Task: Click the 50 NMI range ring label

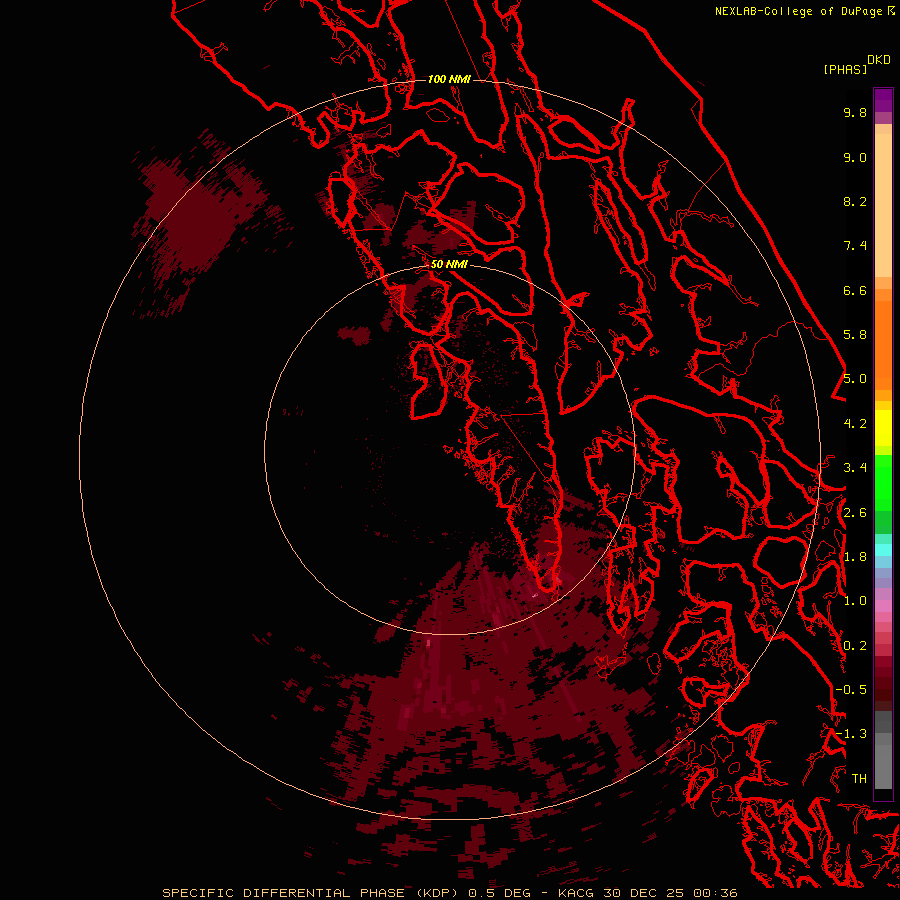Action: click(x=449, y=264)
